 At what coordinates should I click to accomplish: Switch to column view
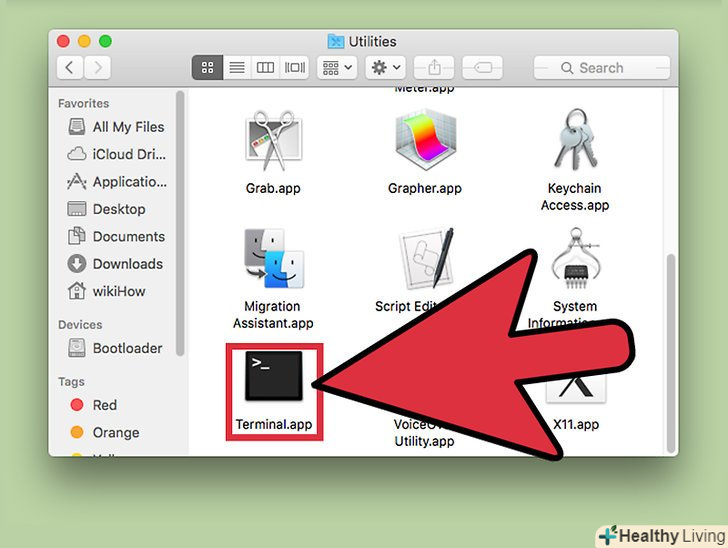pyautogui.click(x=265, y=68)
